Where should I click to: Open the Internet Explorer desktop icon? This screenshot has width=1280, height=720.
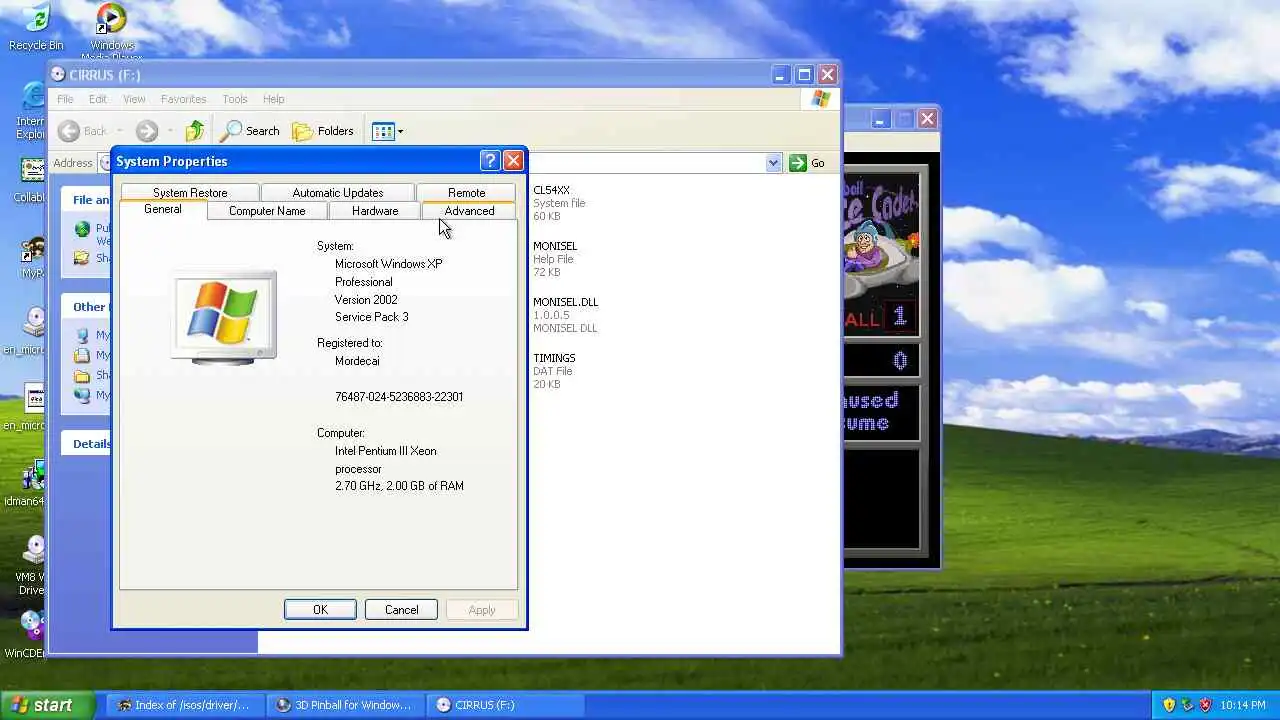31,110
